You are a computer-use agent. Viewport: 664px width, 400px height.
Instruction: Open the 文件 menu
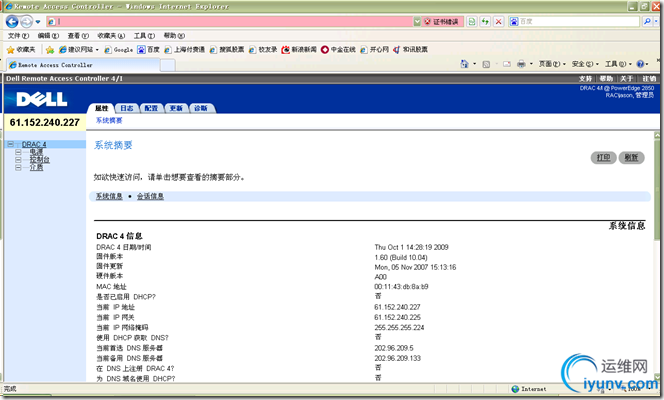point(18,36)
